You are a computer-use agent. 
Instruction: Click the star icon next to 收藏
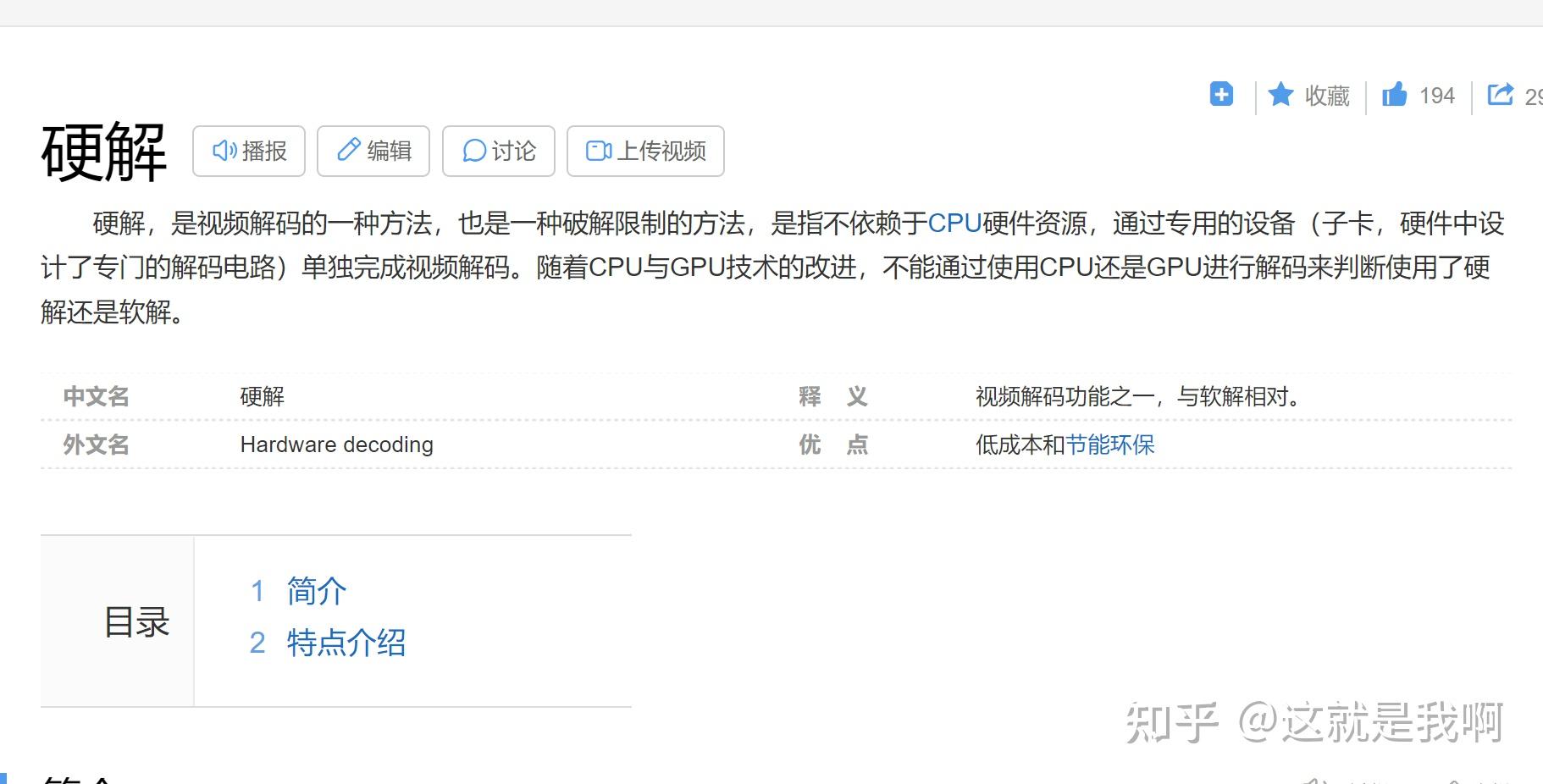[x=1280, y=95]
